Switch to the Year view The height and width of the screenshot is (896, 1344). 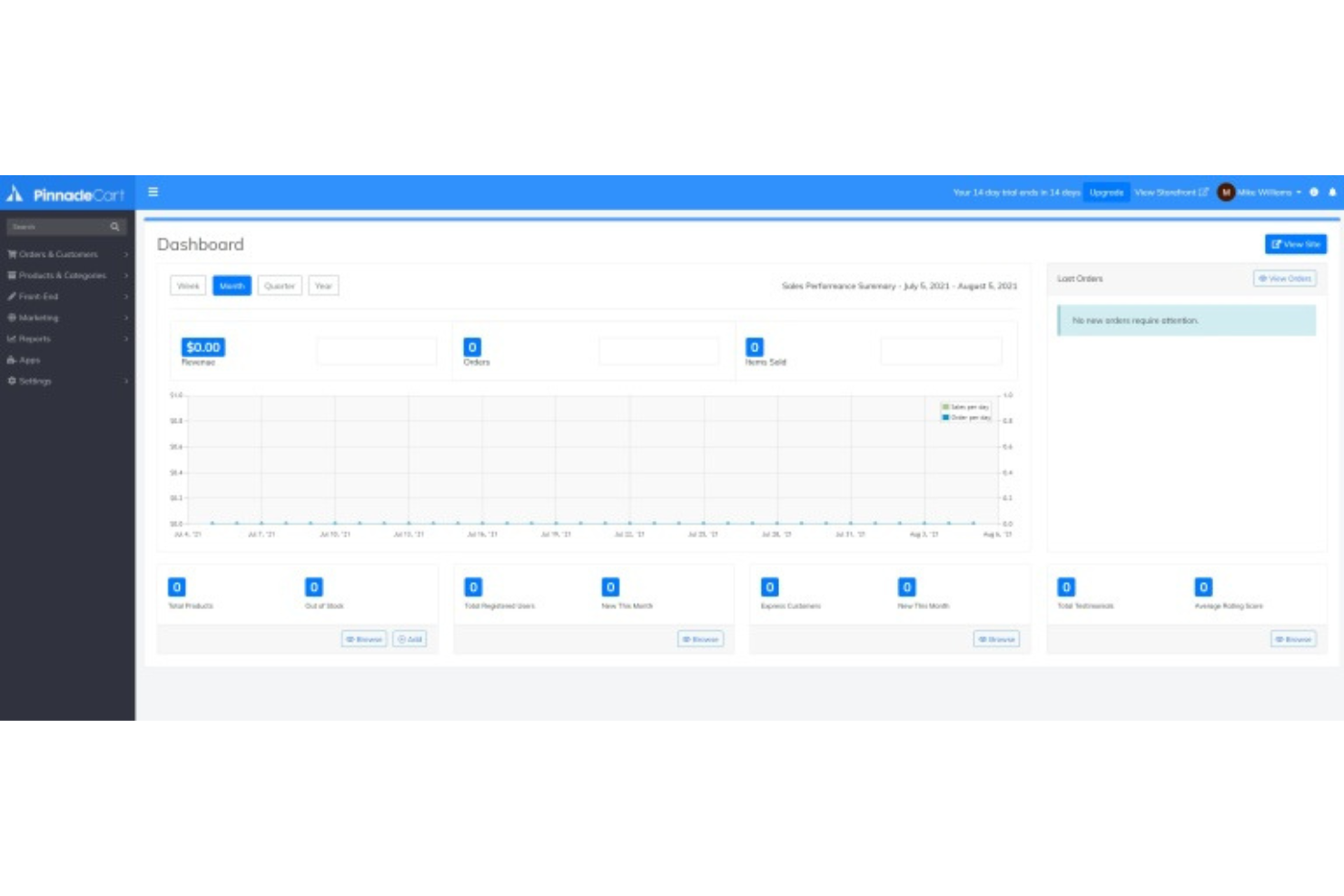(x=323, y=285)
